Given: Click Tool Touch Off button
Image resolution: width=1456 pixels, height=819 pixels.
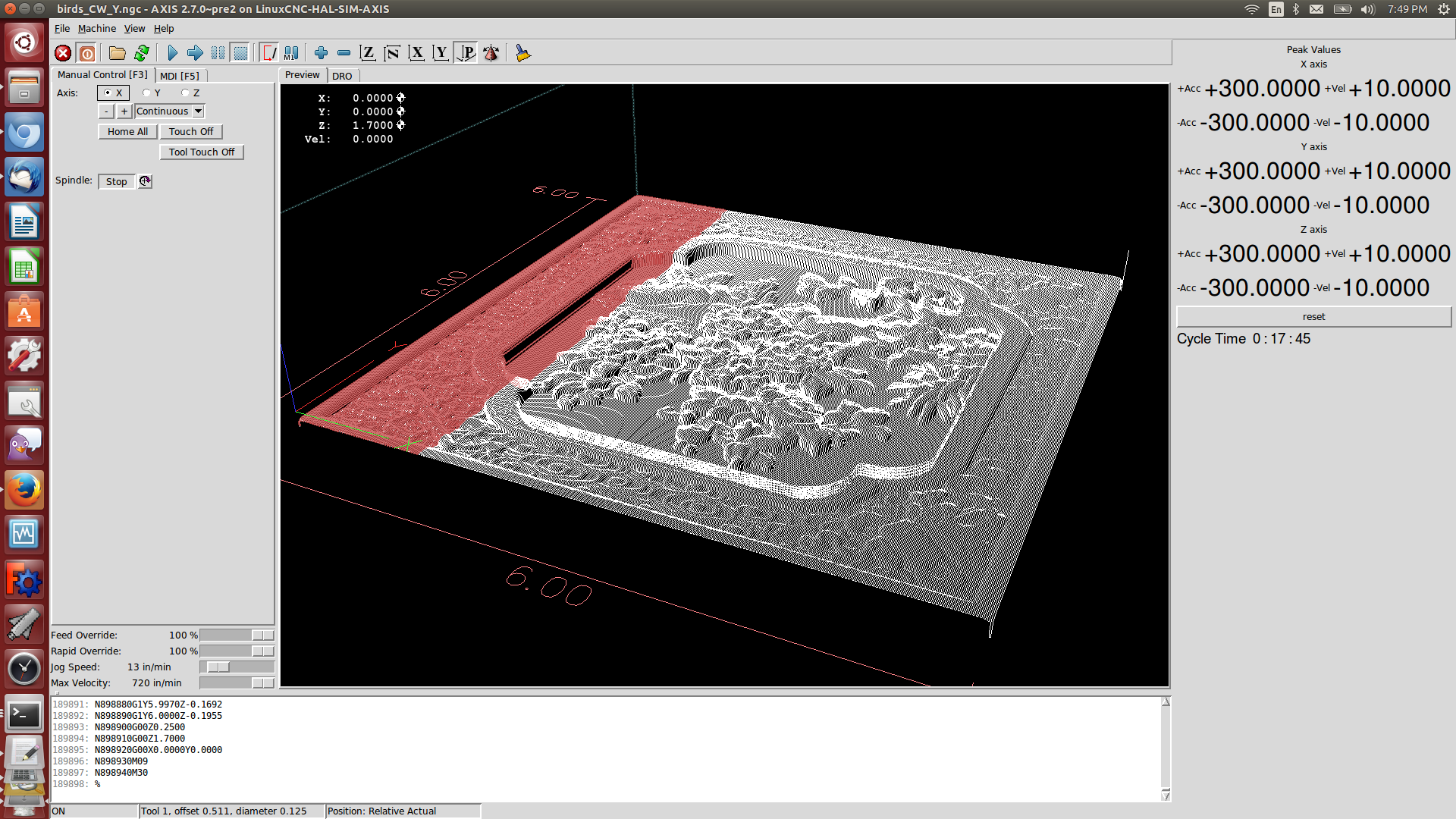Looking at the screenshot, I should coord(202,152).
